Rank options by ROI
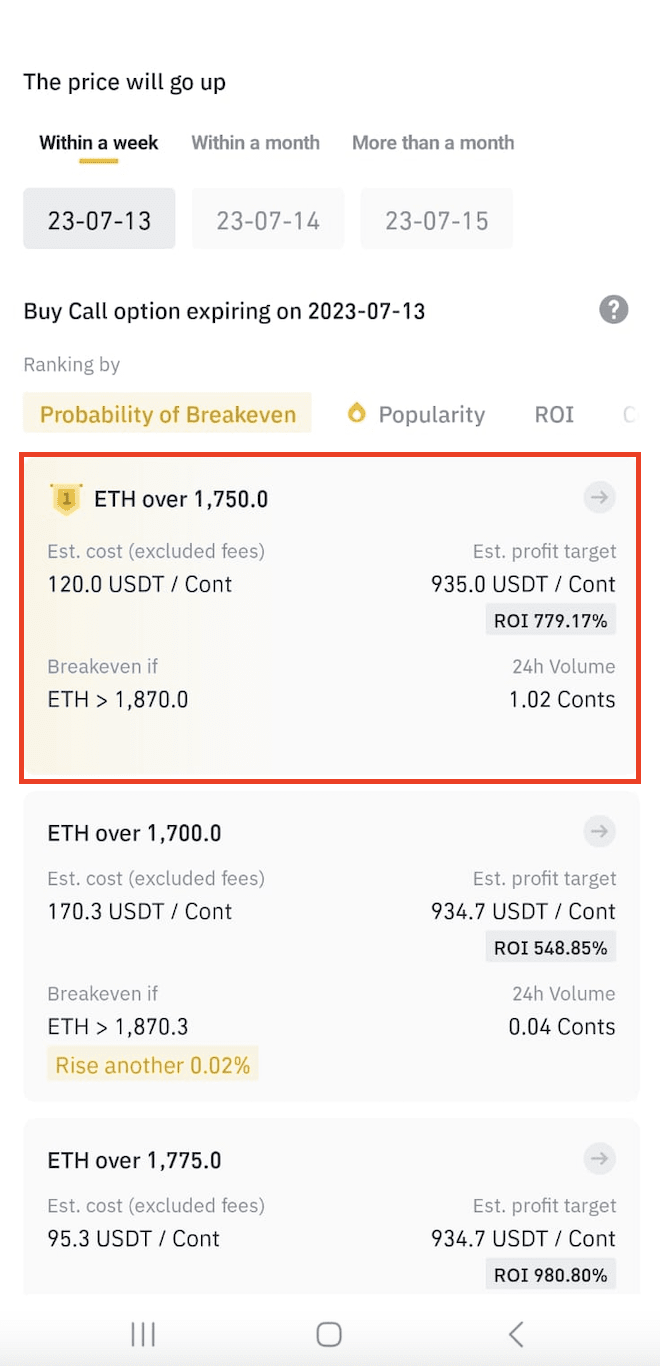Viewport: 660px width, 1366px height. [x=554, y=414]
